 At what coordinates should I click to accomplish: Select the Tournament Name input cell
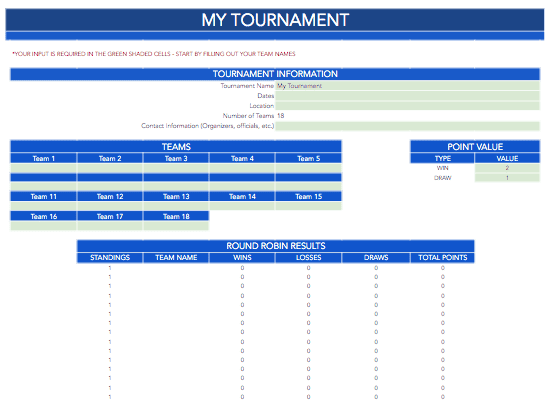407,86
